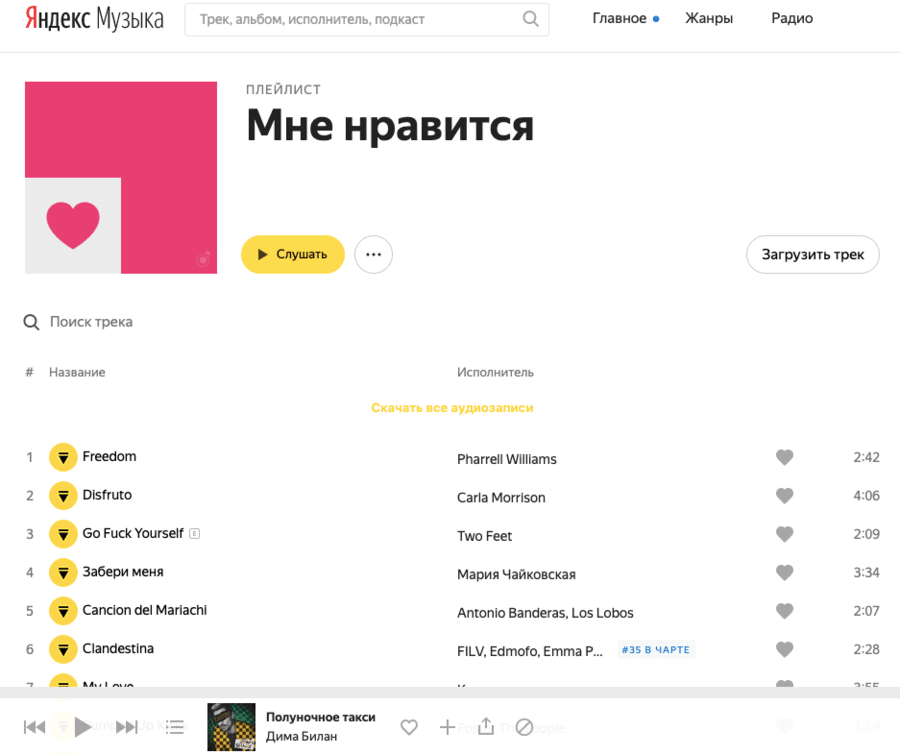This screenshot has height=755, width=900.
Task: Download the Disfruto track via its yellow icon
Action: [63, 495]
